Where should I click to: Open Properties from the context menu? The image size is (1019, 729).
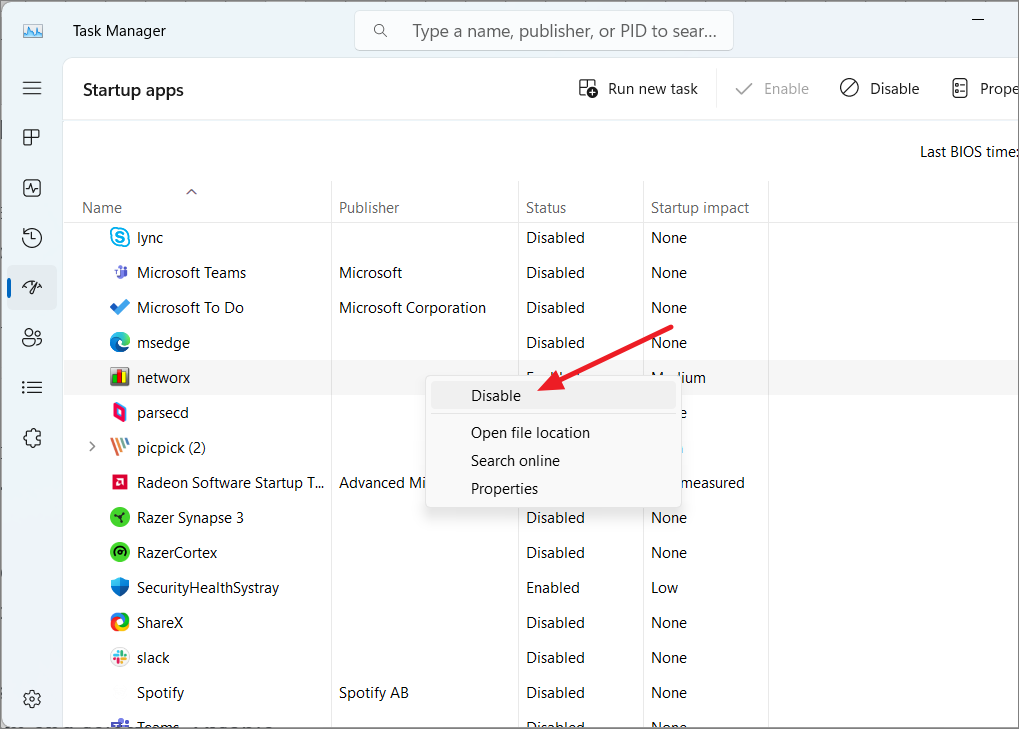504,488
